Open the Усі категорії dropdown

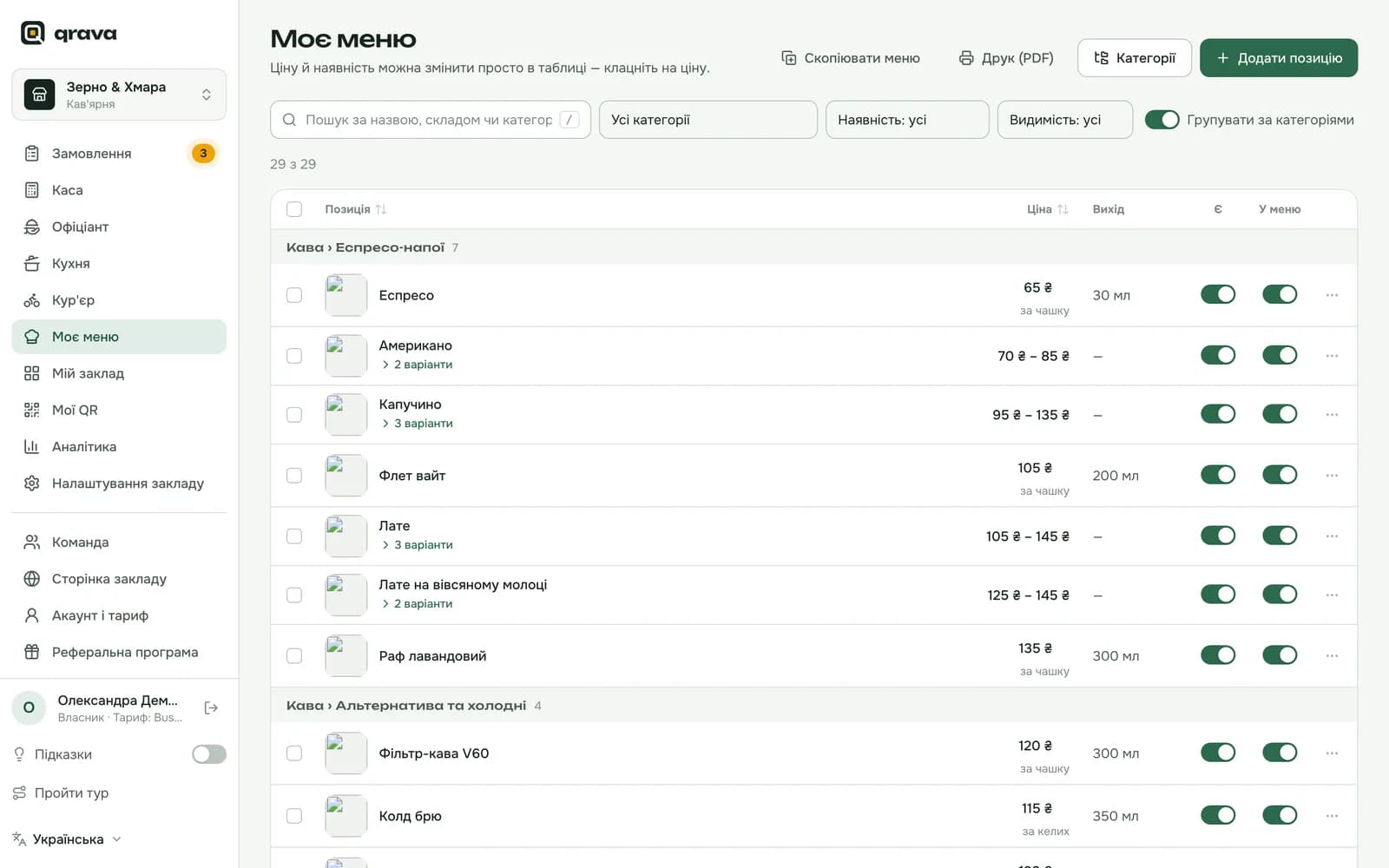pyautogui.click(x=708, y=120)
